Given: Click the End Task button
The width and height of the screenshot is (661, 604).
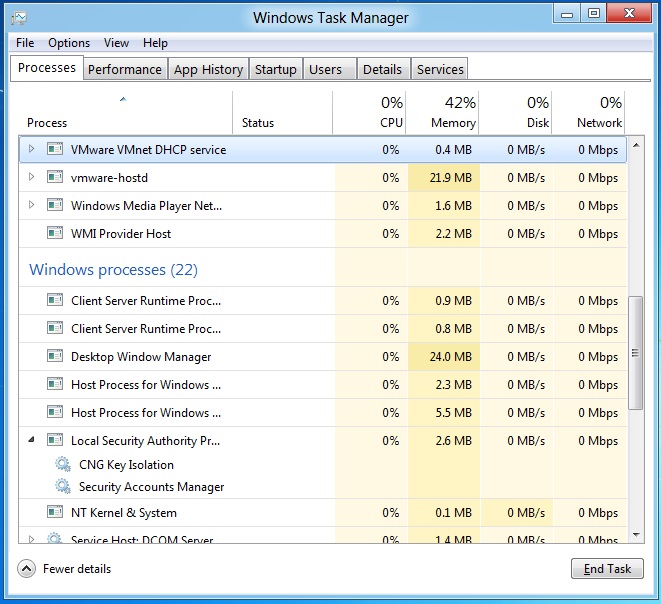Looking at the screenshot, I should [x=607, y=569].
